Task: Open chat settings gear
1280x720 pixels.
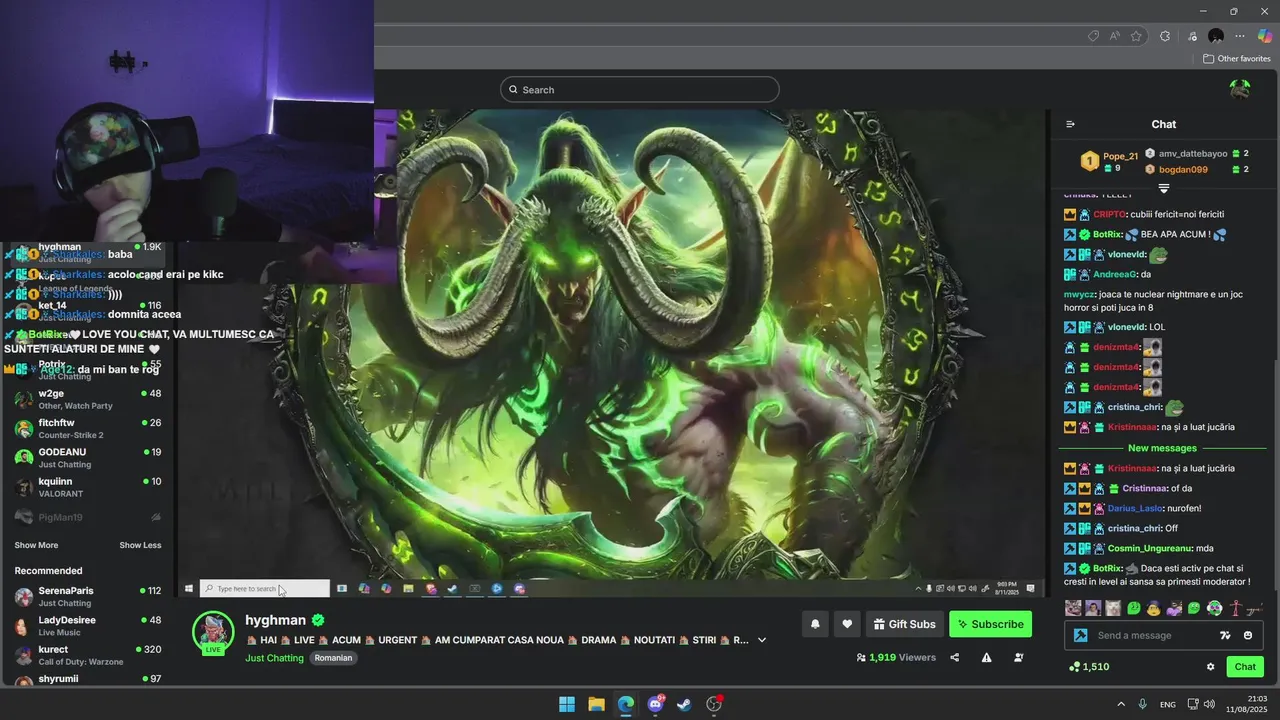Action: coord(1210,667)
